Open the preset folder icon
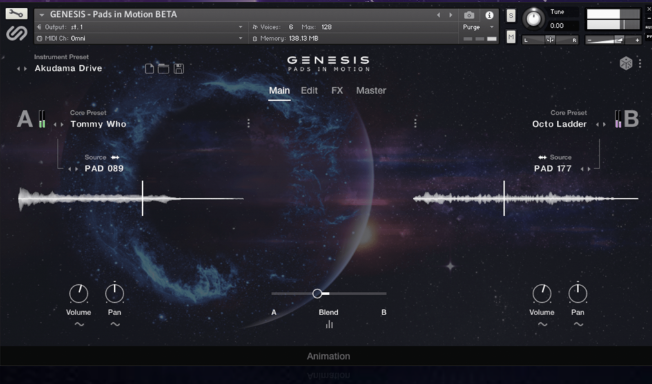Image resolution: width=652 pixels, height=384 pixels. click(x=163, y=69)
